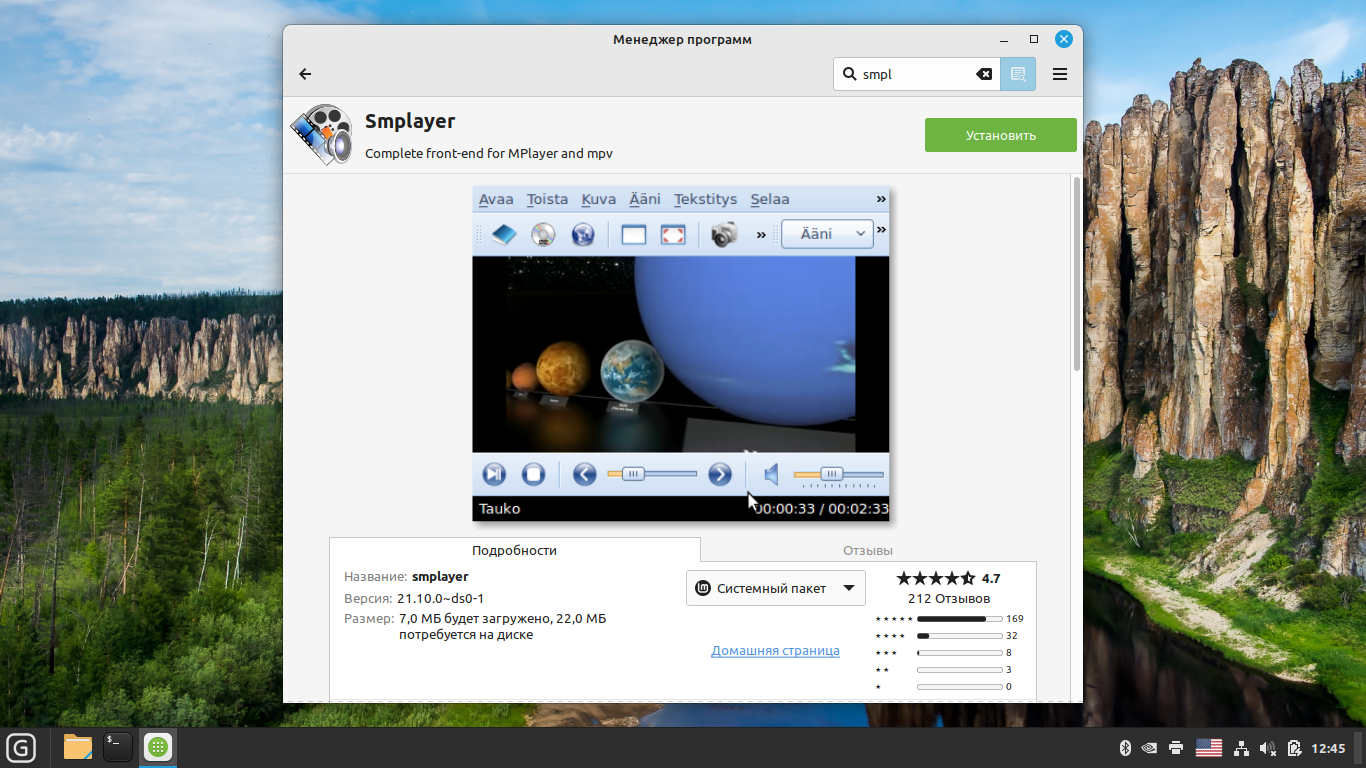The image size is (1366, 768).
Task: Go back using the left arrow
Action: [x=305, y=74]
